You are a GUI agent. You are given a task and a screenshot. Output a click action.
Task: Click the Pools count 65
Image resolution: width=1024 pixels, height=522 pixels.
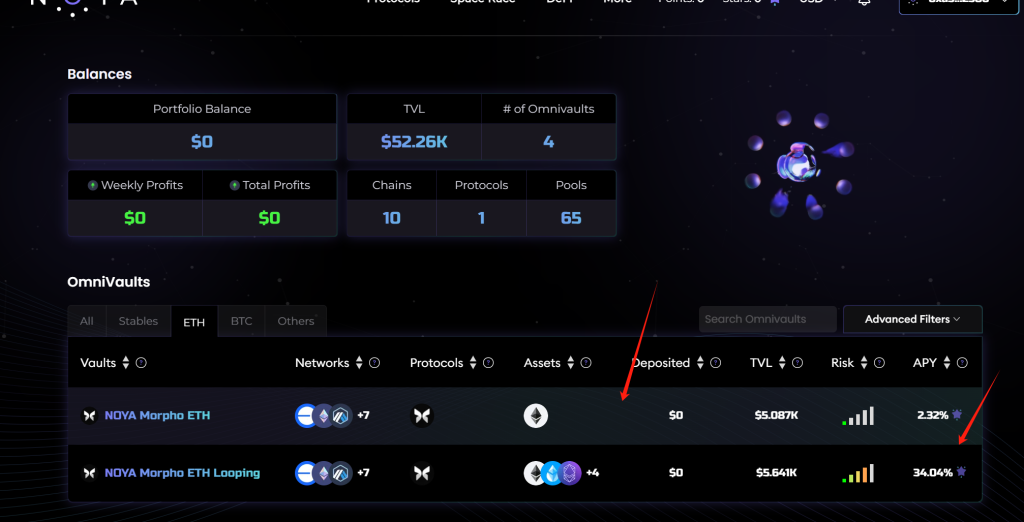pos(571,218)
